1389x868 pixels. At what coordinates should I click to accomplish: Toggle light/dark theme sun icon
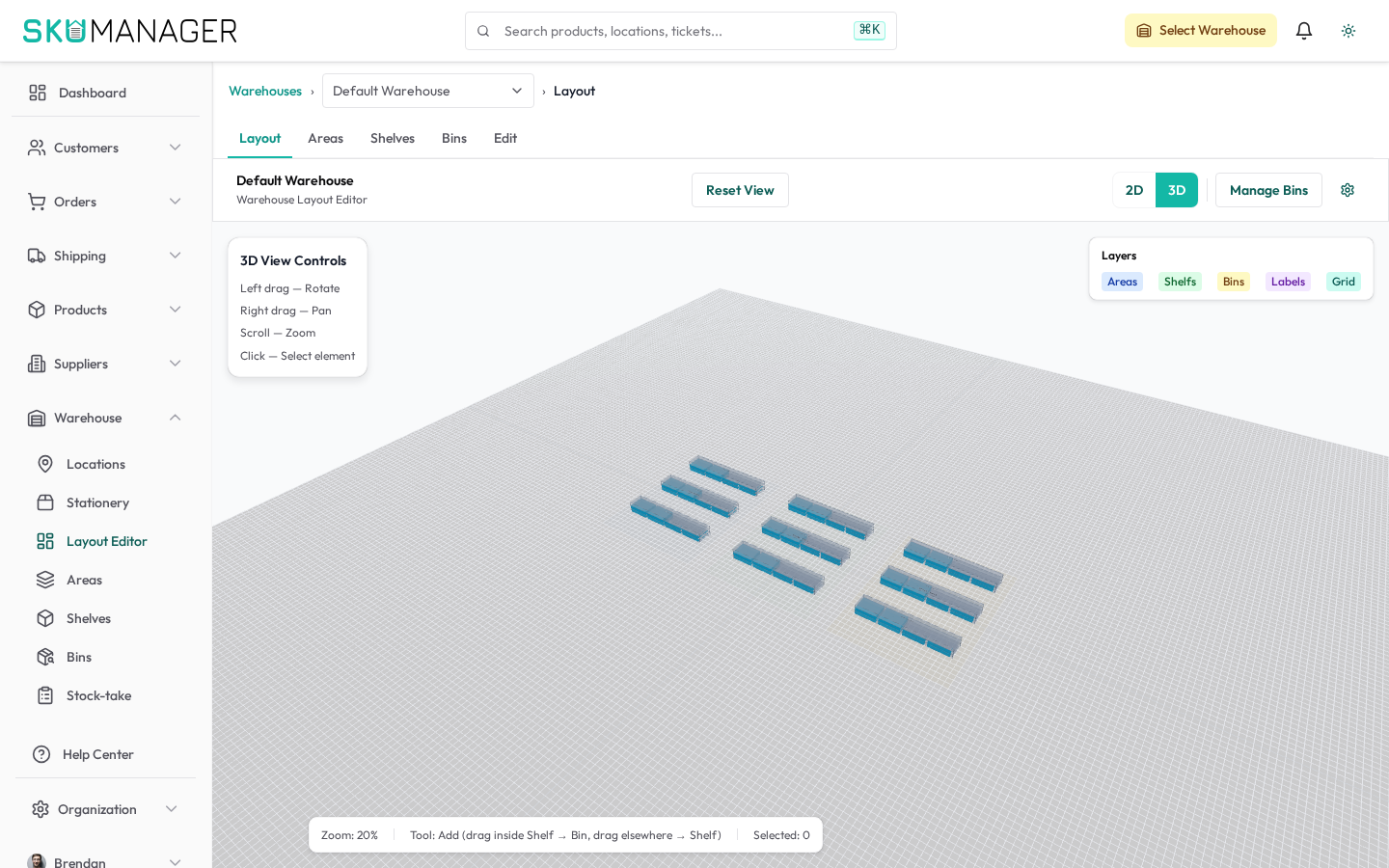1348,31
